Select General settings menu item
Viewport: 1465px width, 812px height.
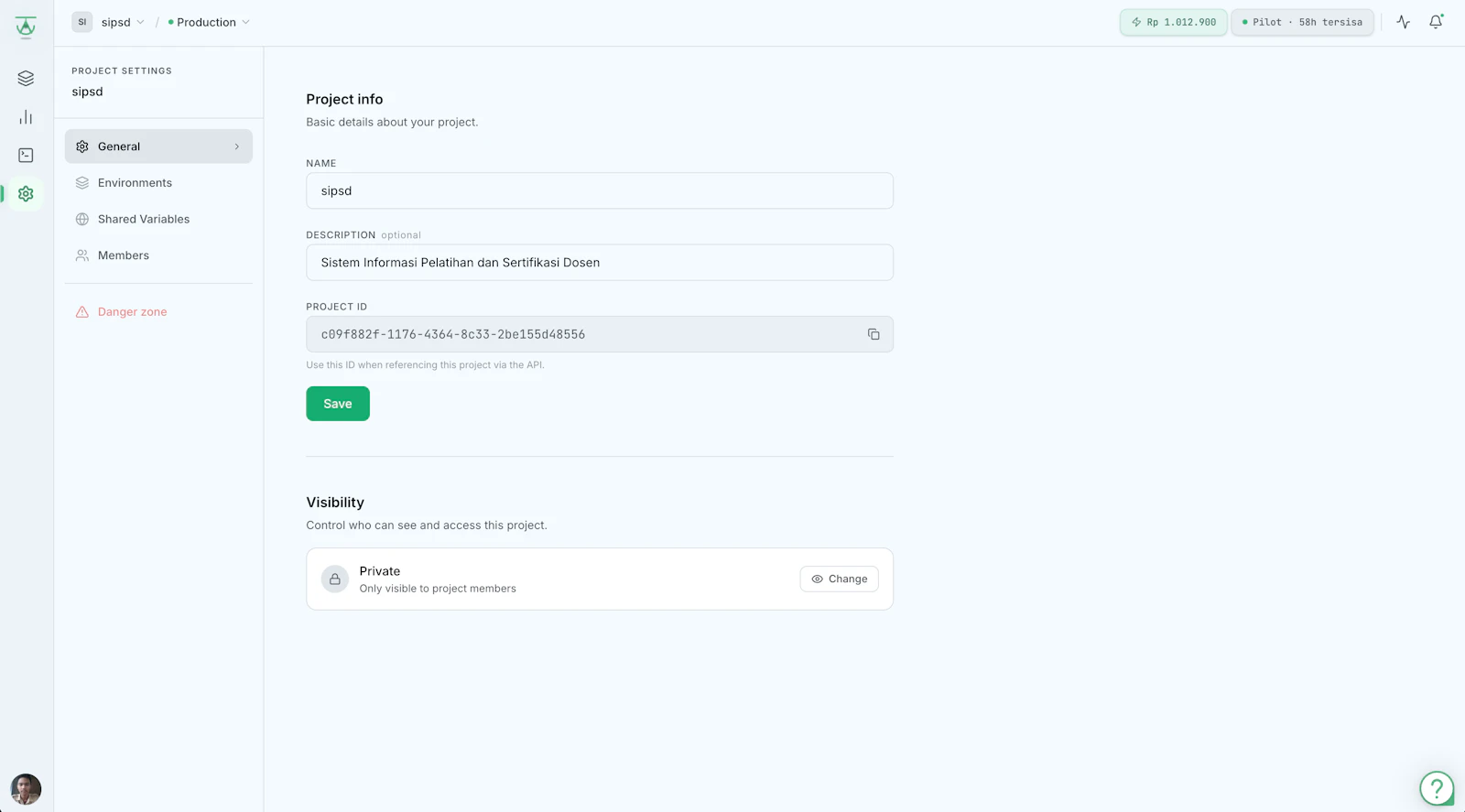coord(158,146)
